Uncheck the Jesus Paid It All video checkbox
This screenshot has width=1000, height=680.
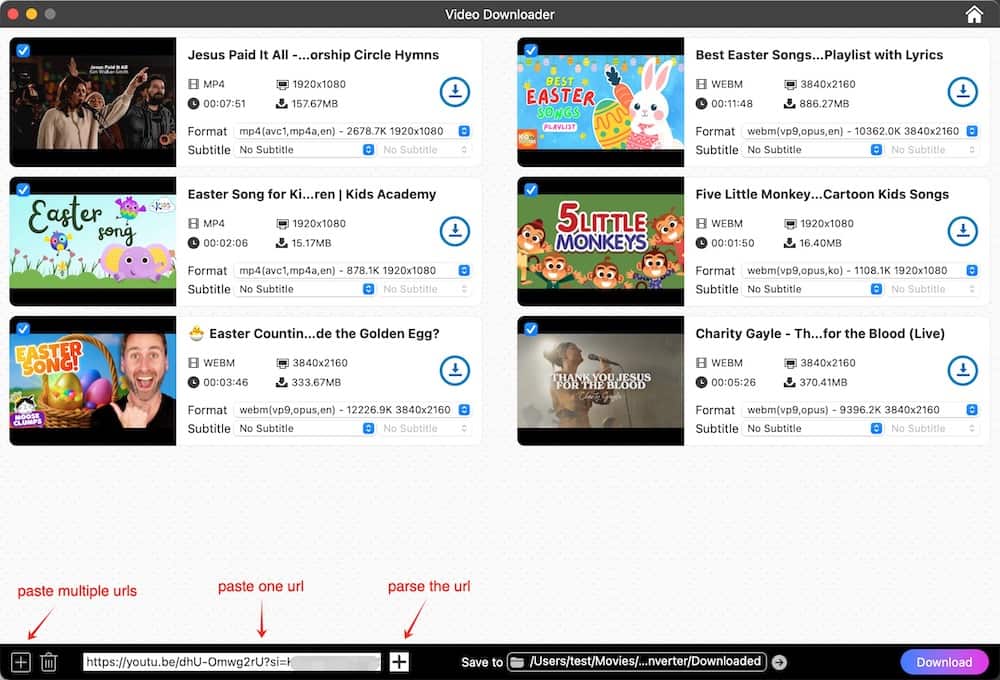tap(23, 50)
